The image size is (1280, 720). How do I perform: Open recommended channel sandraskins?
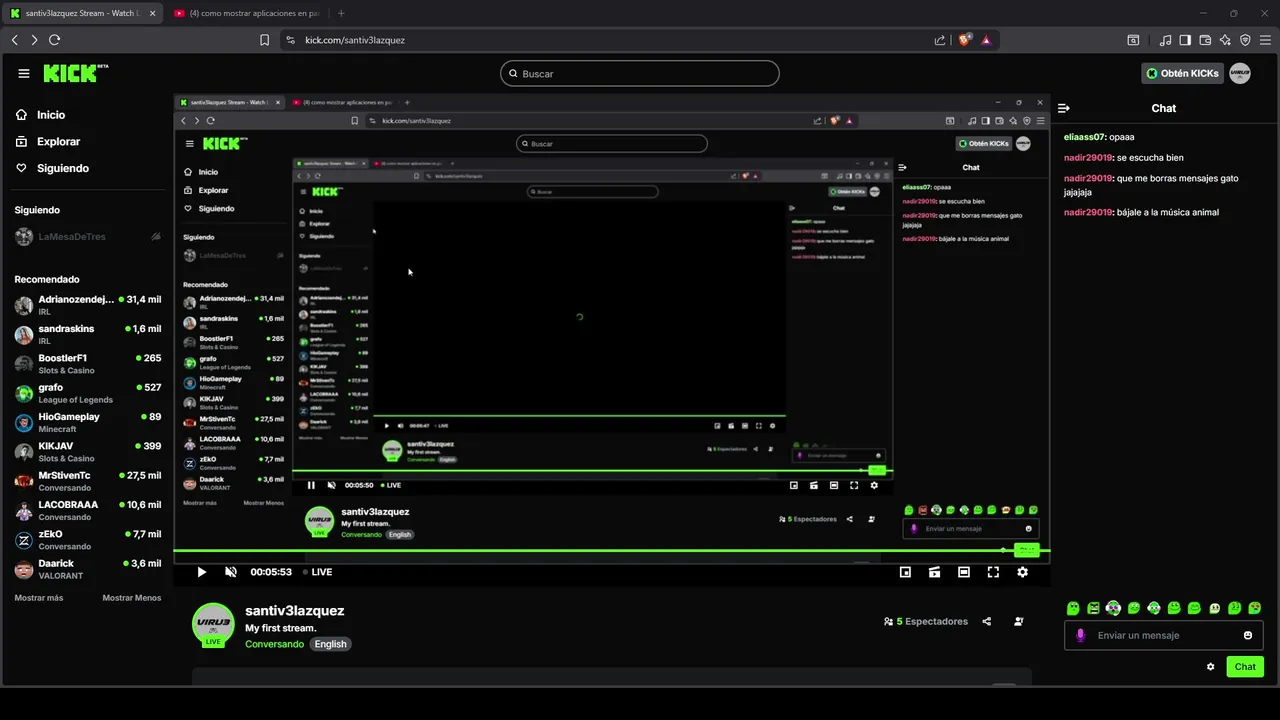click(x=88, y=334)
